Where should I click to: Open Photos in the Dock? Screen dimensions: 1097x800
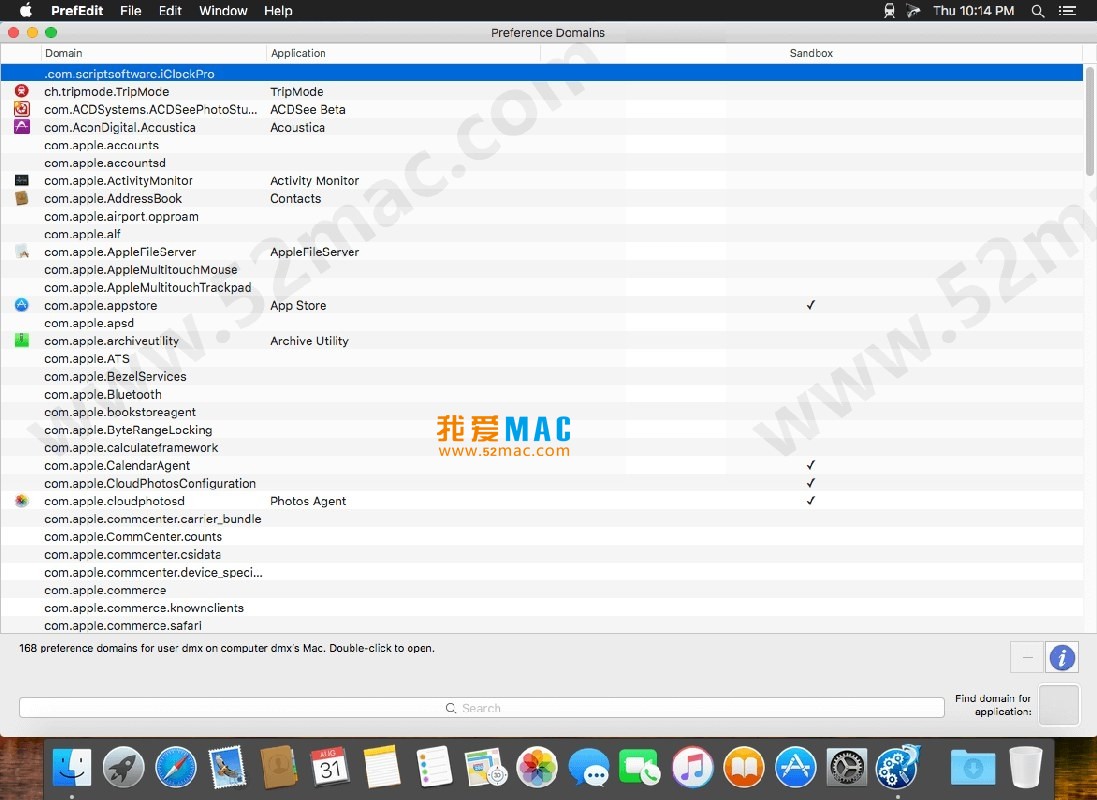537,768
